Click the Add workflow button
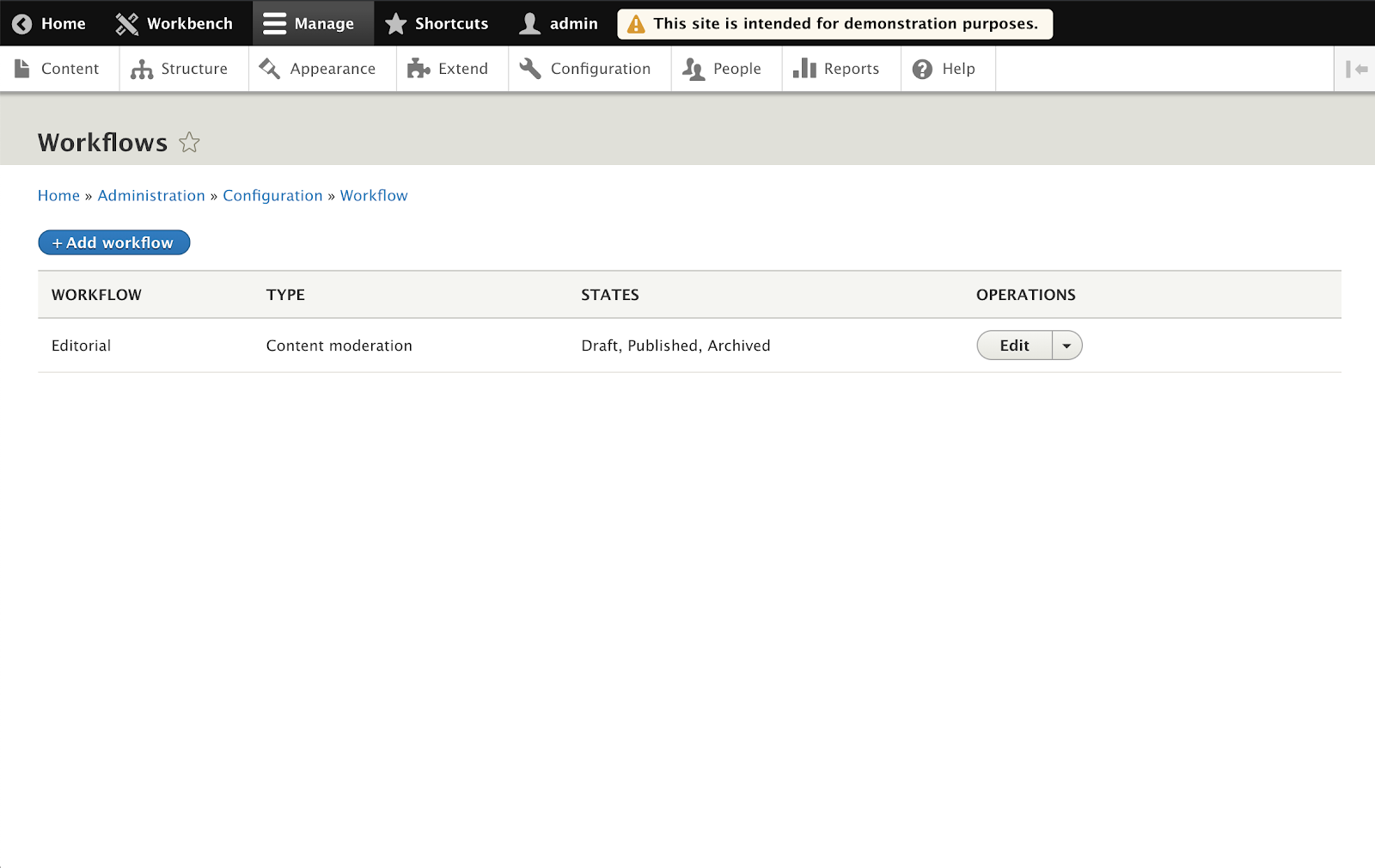 [x=113, y=243]
